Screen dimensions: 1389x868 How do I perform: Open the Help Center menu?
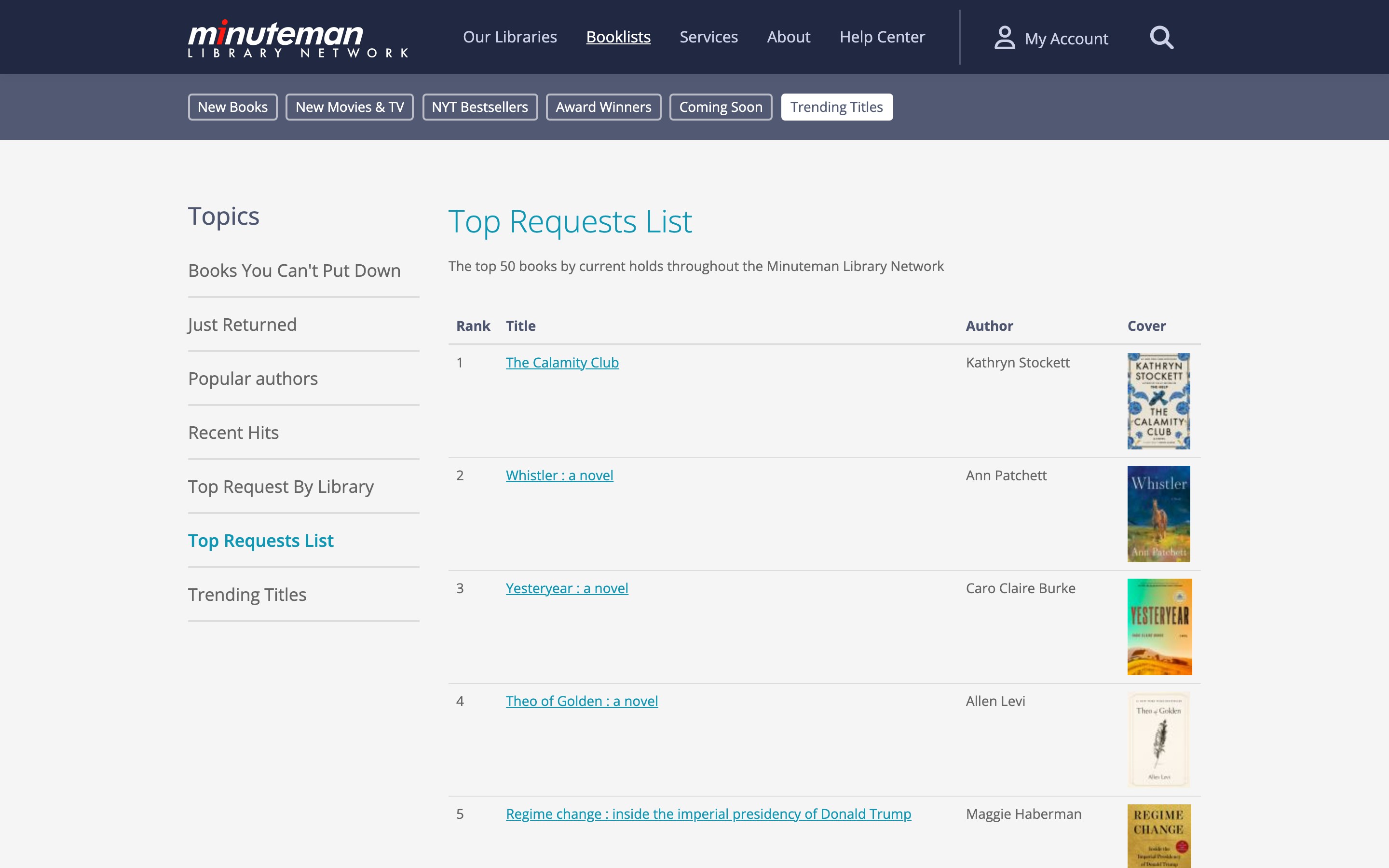pos(882,37)
